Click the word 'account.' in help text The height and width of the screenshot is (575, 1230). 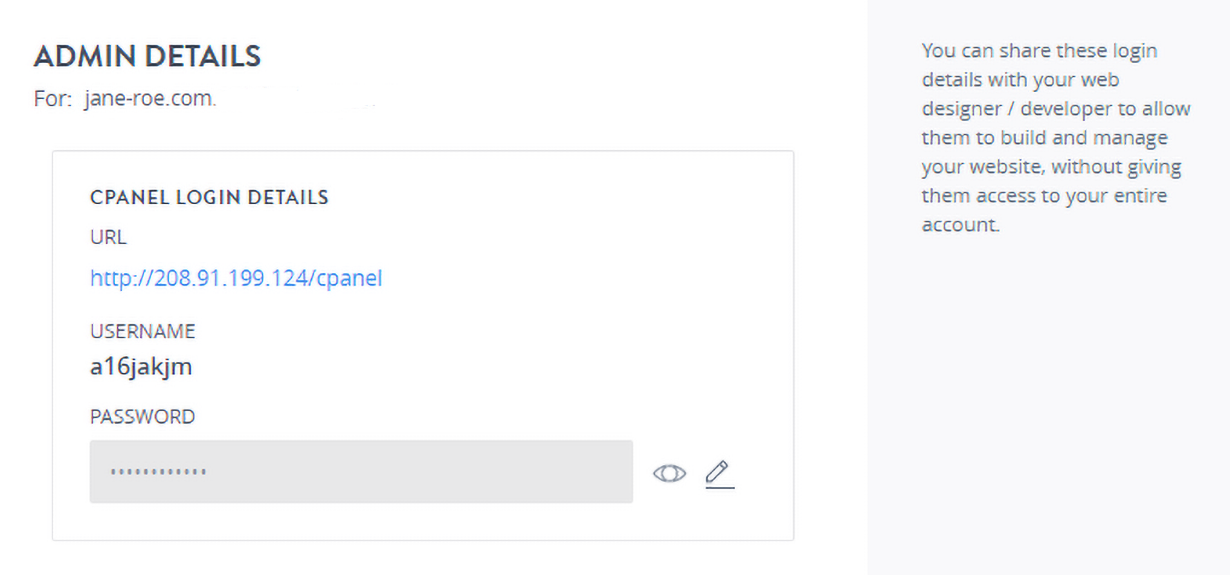[x=960, y=224]
